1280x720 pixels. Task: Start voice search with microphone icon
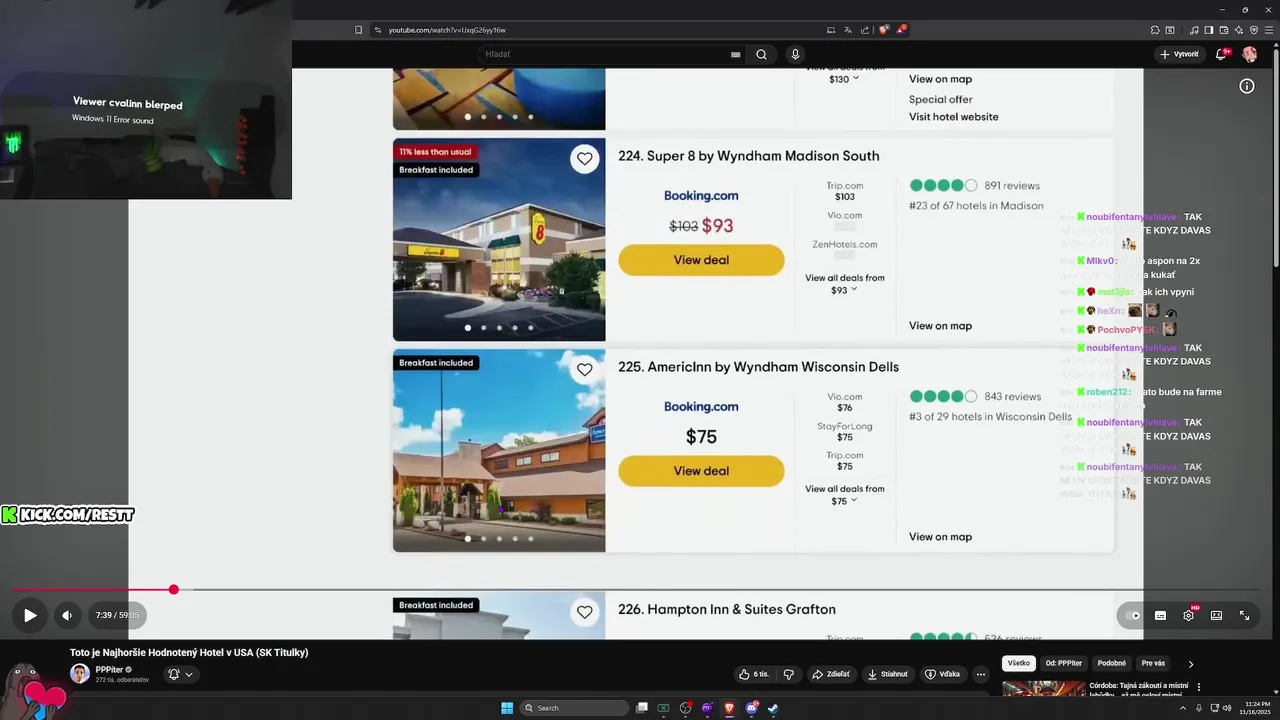pyautogui.click(x=795, y=54)
